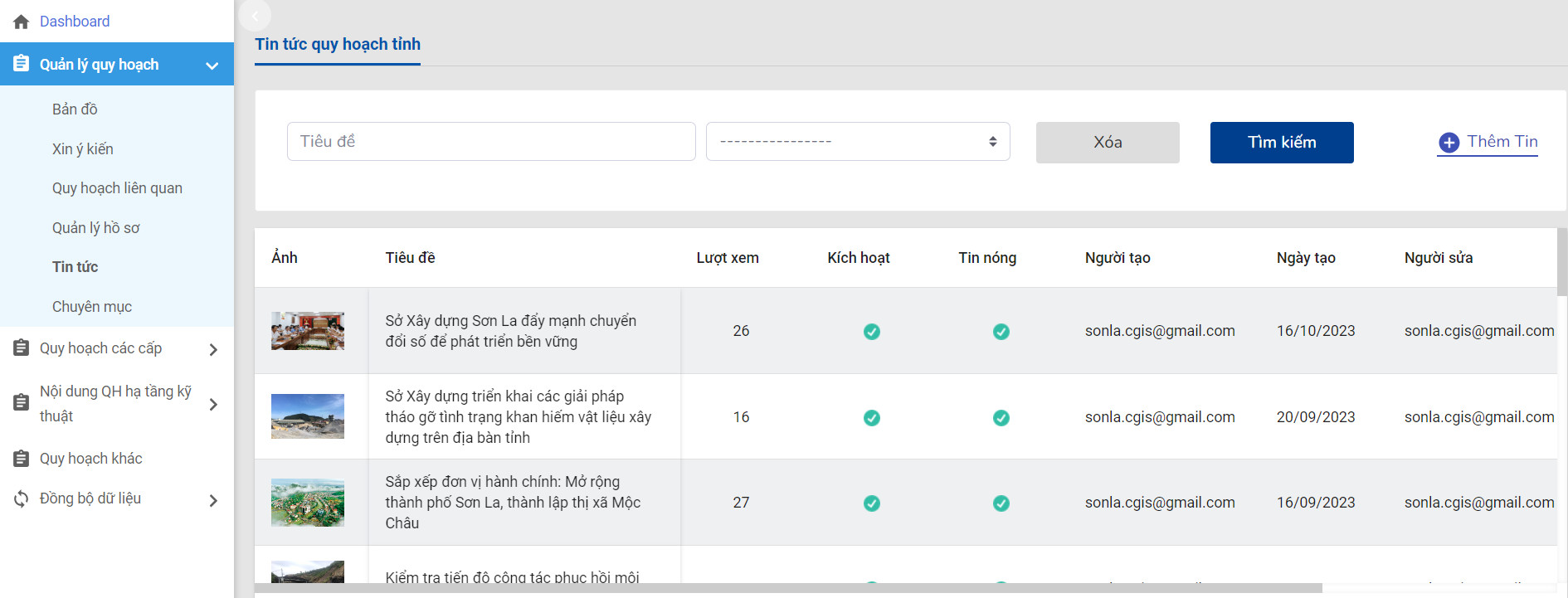Click the plus icon beside Thêm Tin
The image size is (1568, 598).
tap(1449, 143)
